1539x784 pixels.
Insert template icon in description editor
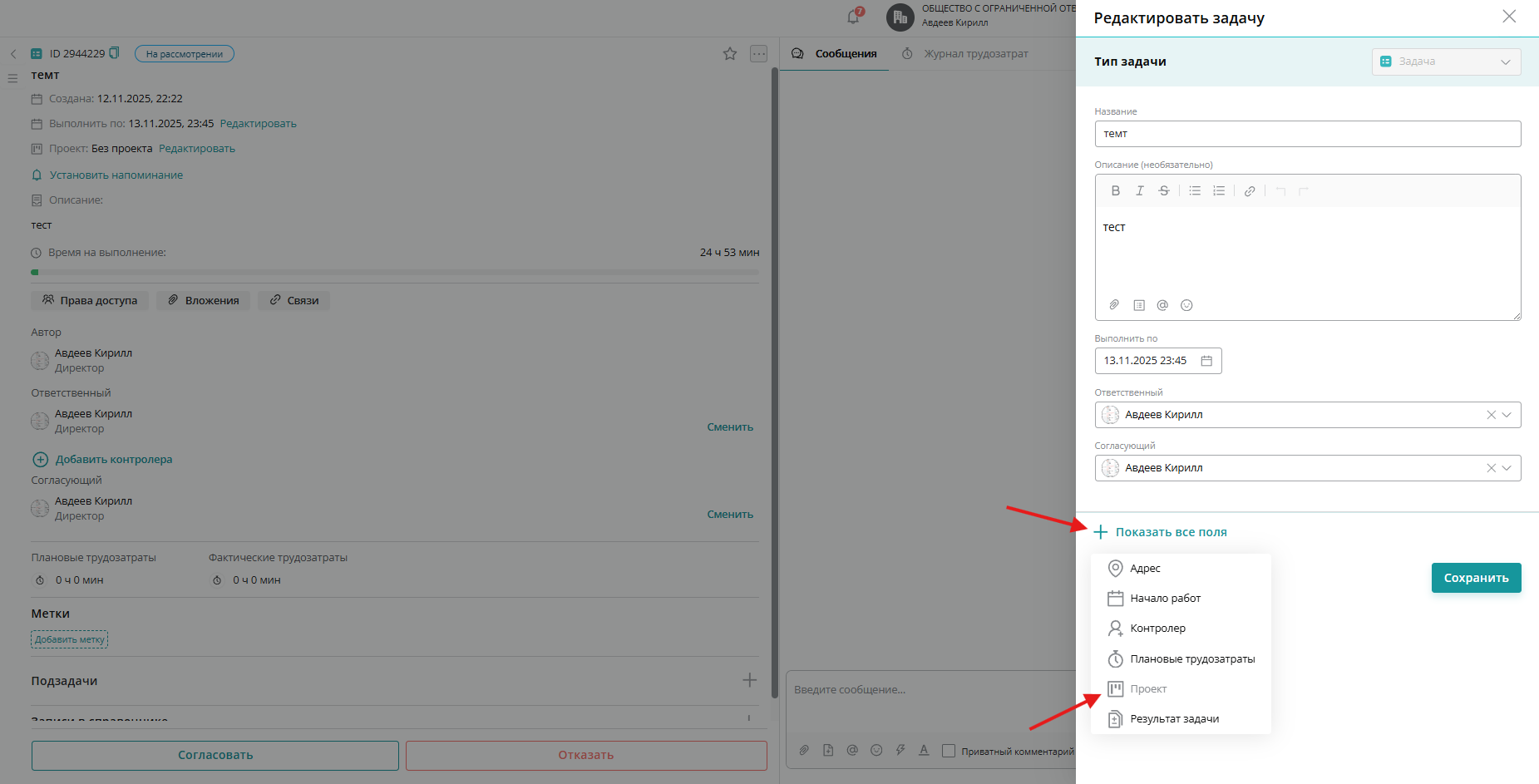1139,305
